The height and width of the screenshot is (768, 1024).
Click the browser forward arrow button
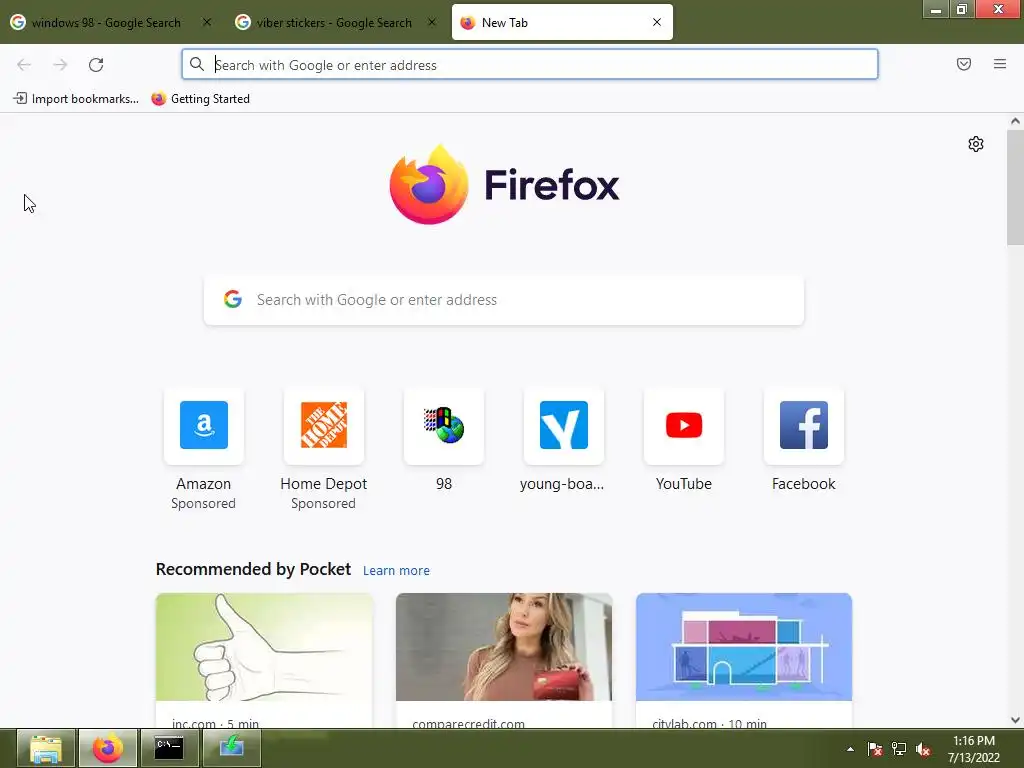(60, 65)
